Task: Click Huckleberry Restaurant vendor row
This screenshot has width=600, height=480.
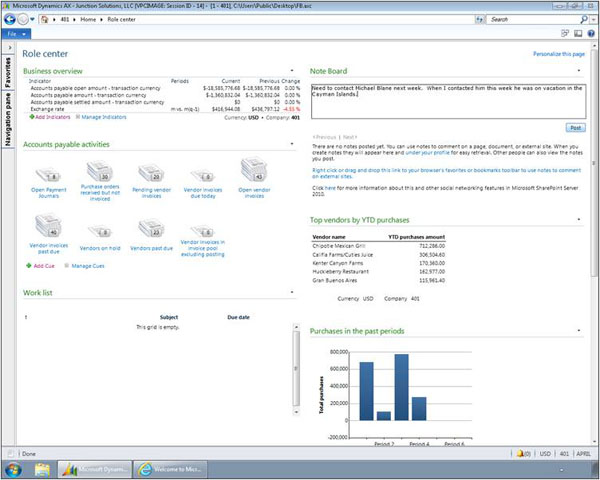Action: pyautogui.click(x=378, y=272)
